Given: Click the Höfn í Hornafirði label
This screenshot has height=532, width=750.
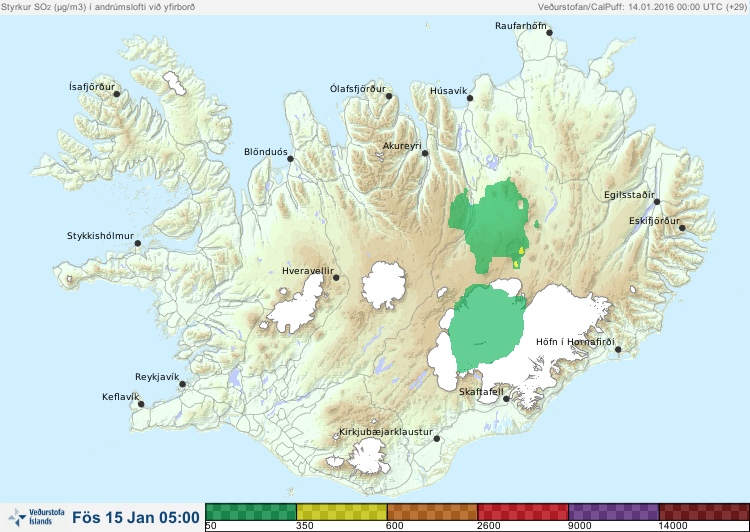Looking at the screenshot, I should (x=575, y=342).
